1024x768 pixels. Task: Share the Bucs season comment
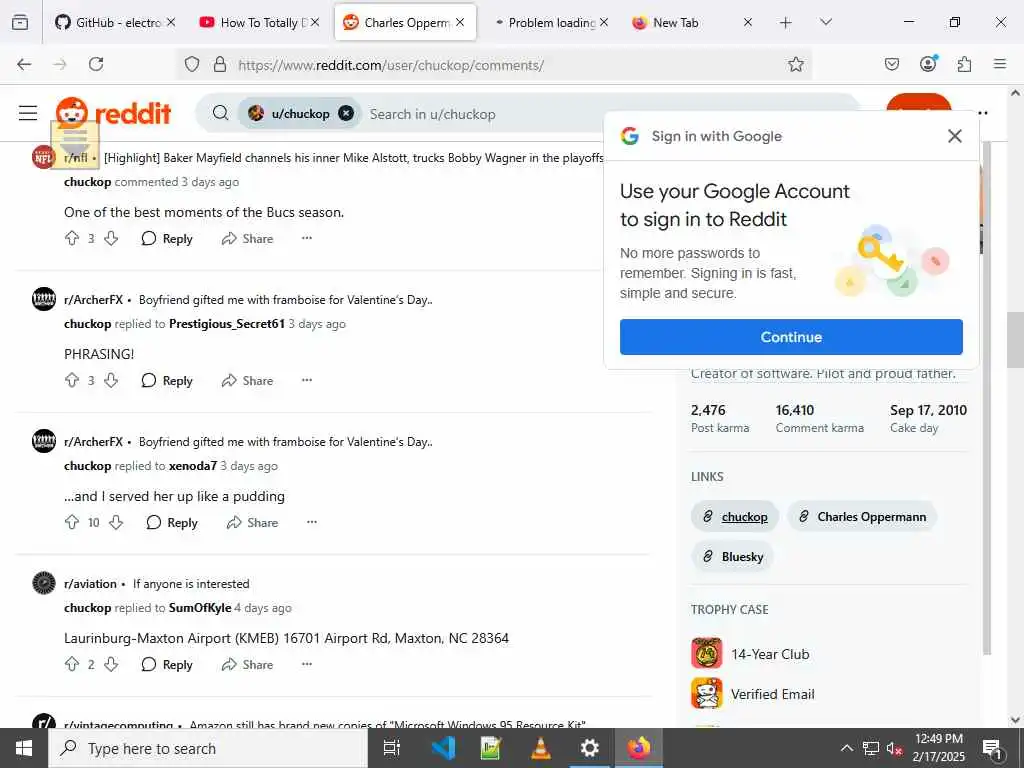248,238
